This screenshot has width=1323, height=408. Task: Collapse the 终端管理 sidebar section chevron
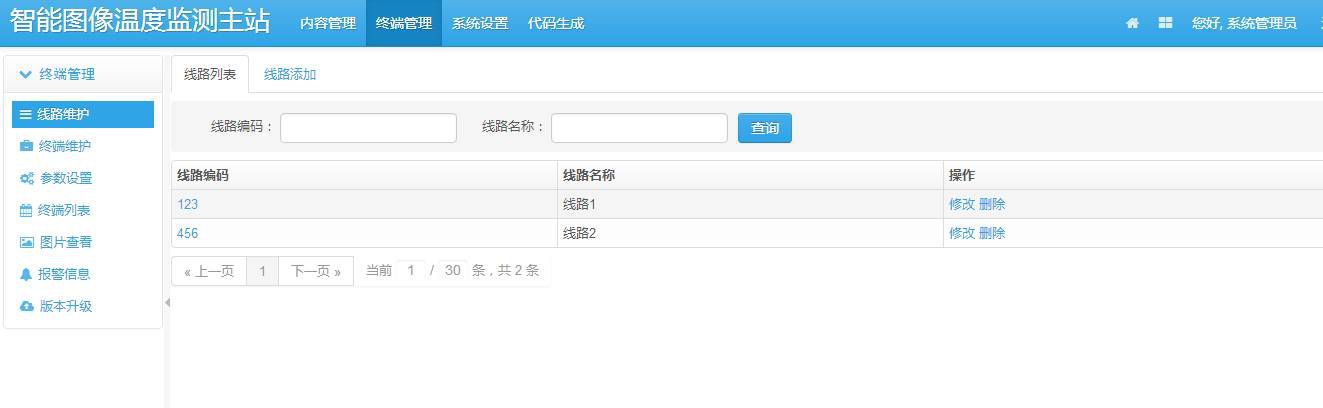(25, 74)
